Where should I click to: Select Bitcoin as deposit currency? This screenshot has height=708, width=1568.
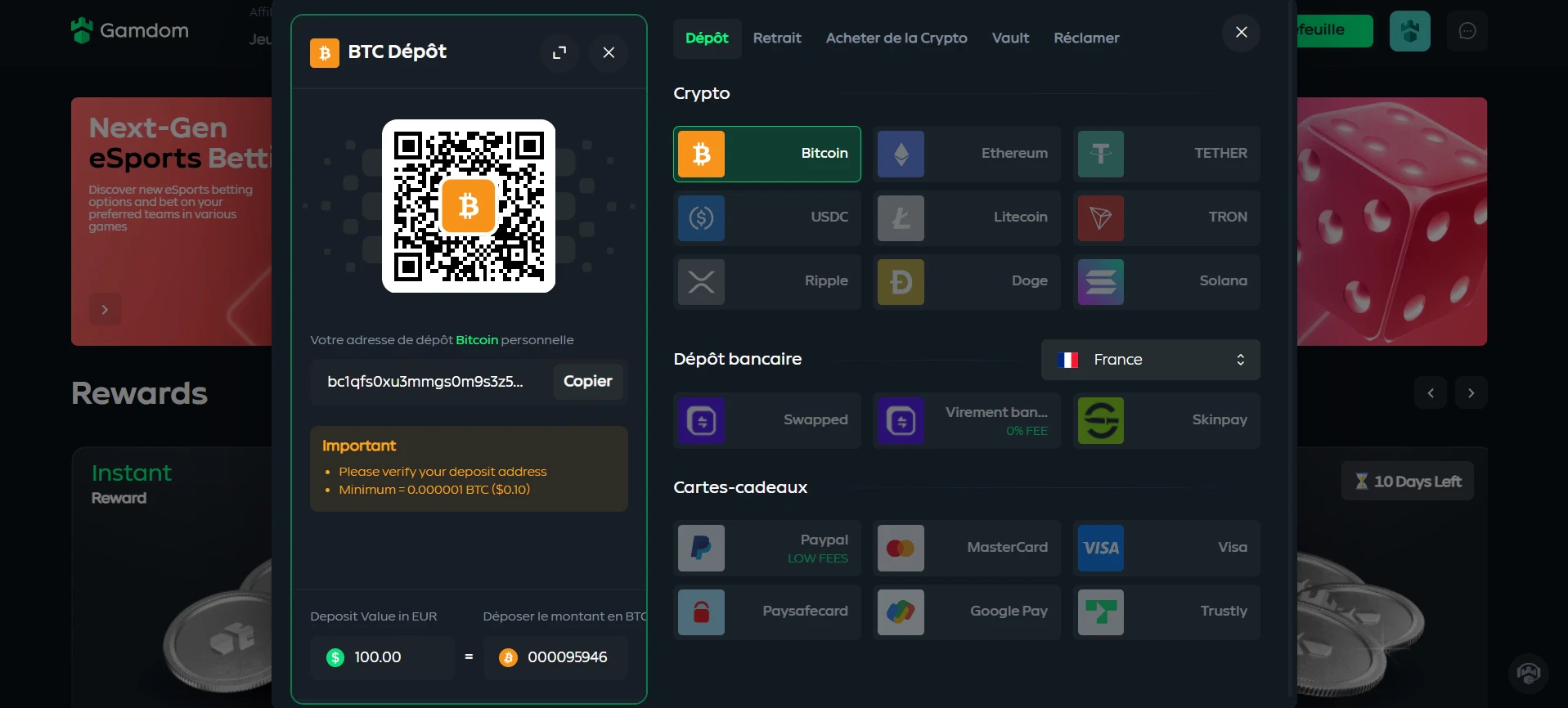766,154
